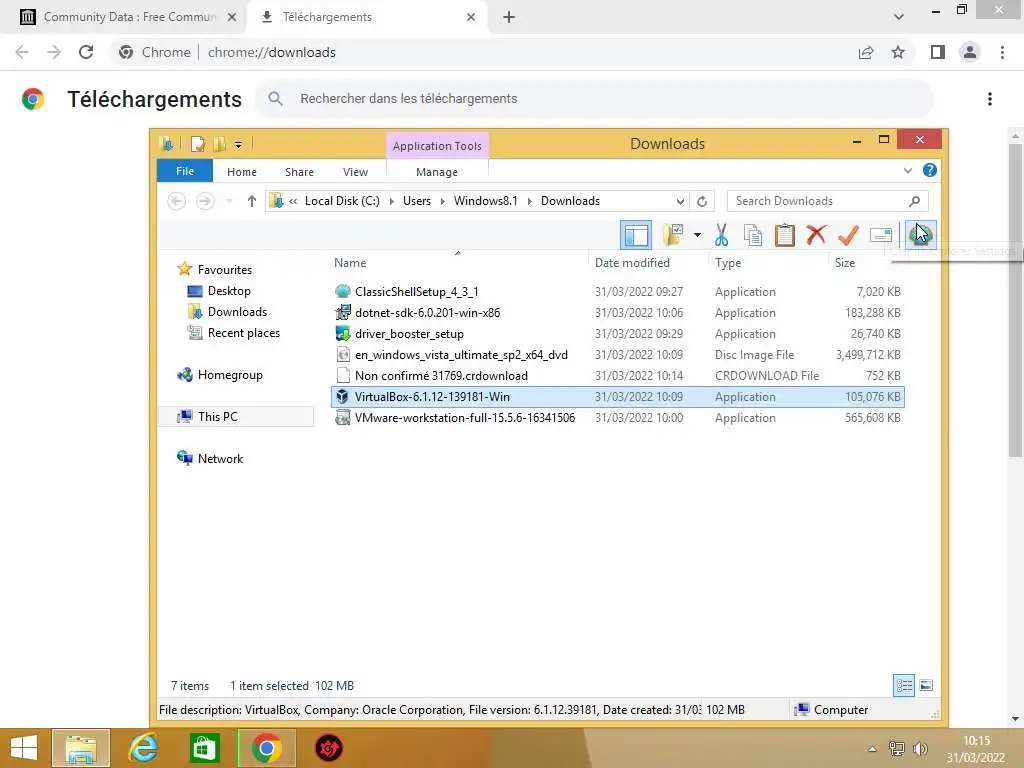Sort by Size column header
The height and width of the screenshot is (768, 1024).
[845, 263]
